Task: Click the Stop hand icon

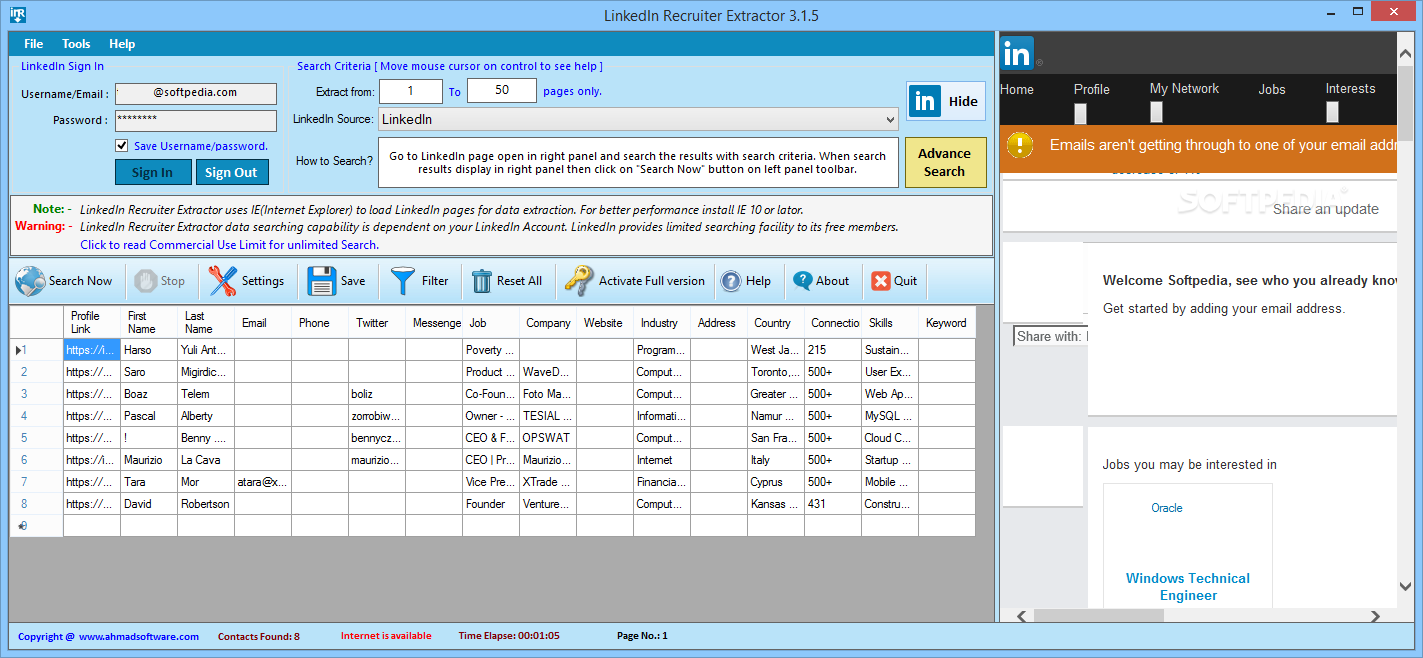Action: [146, 281]
